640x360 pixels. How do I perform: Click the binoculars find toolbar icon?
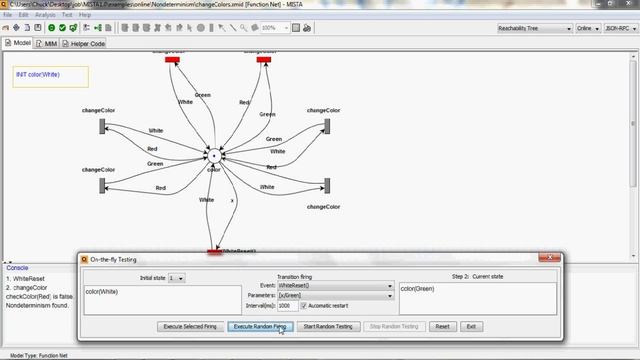pyautogui.click(x=307, y=28)
